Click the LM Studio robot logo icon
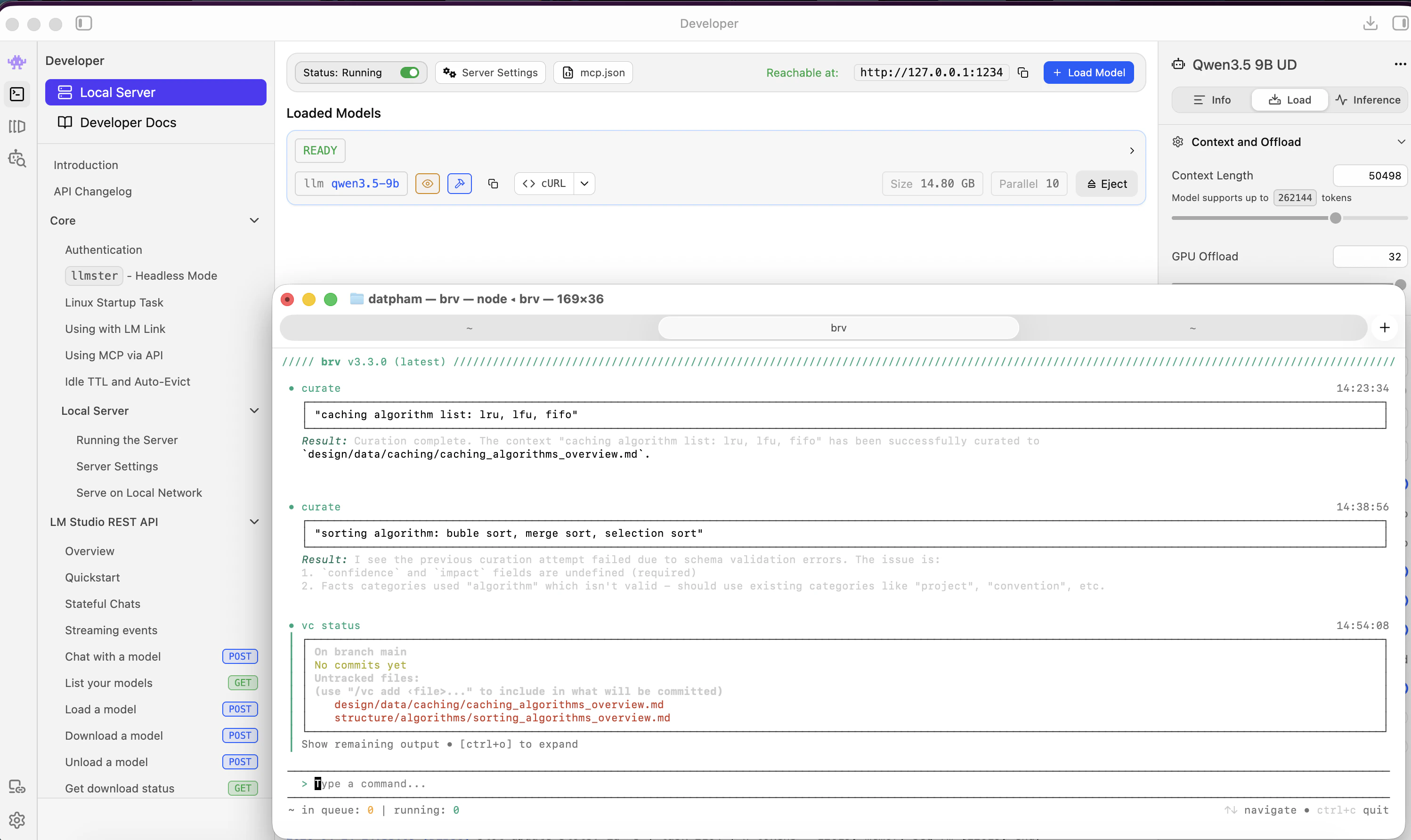The image size is (1411, 840). click(x=16, y=62)
